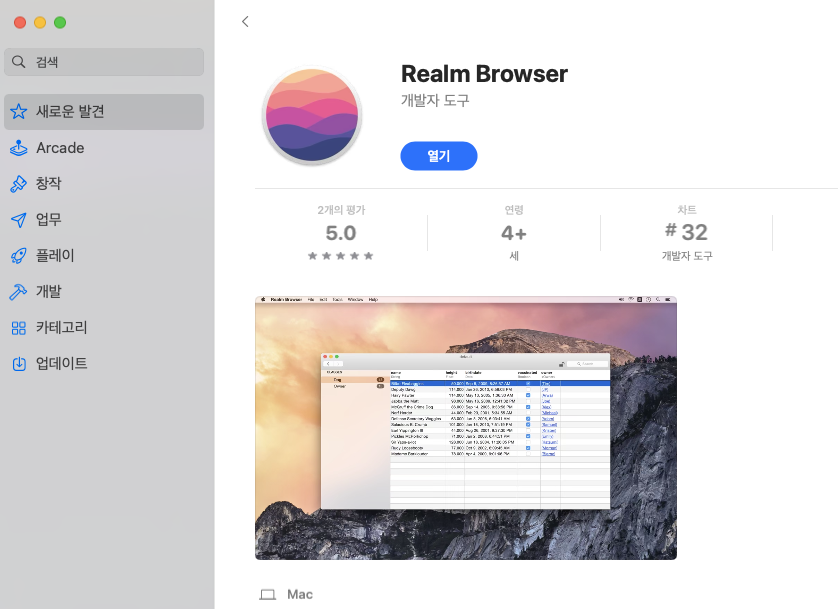Image resolution: width=838 pixels, height=609 pixels.
Task: Click the 연령 label
Action: pos(514,210)
